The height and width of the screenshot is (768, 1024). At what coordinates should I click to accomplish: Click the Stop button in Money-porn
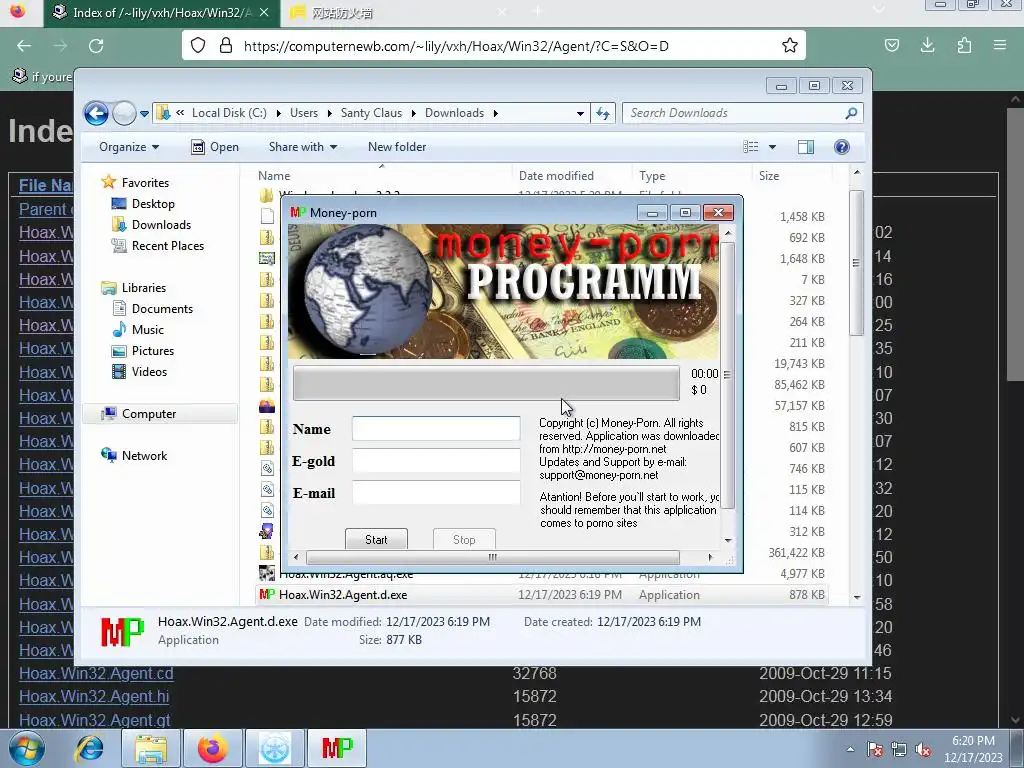[x=464, y=539]
